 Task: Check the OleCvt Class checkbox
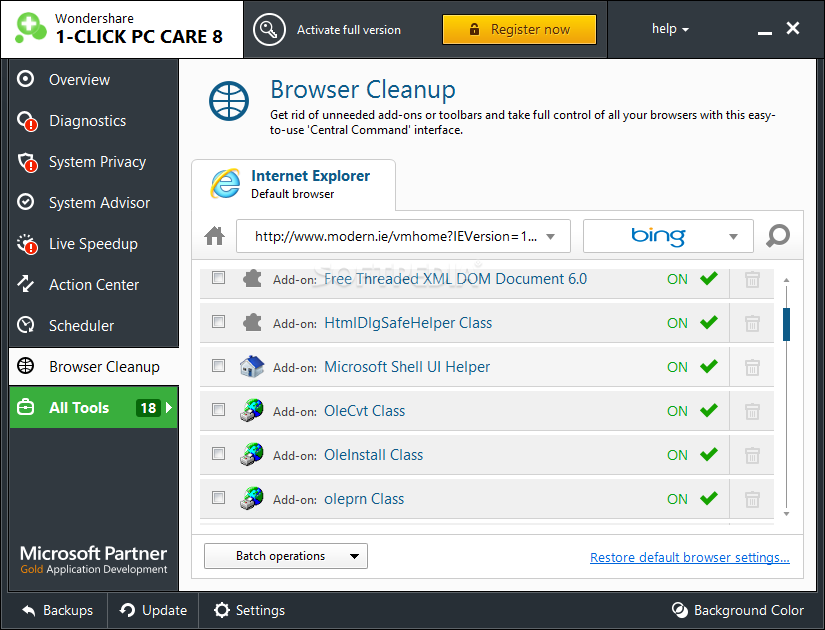[218, 409]
